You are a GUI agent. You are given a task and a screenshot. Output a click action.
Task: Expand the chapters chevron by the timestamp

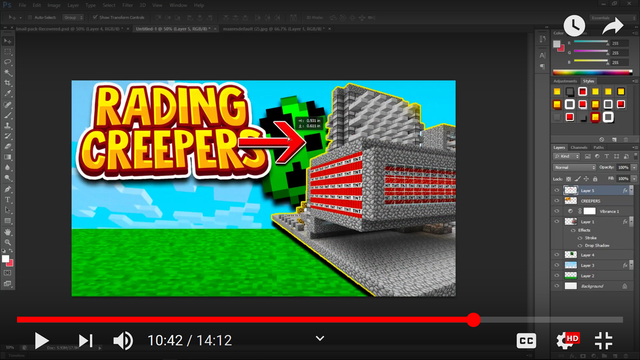(x=320, y=338)
